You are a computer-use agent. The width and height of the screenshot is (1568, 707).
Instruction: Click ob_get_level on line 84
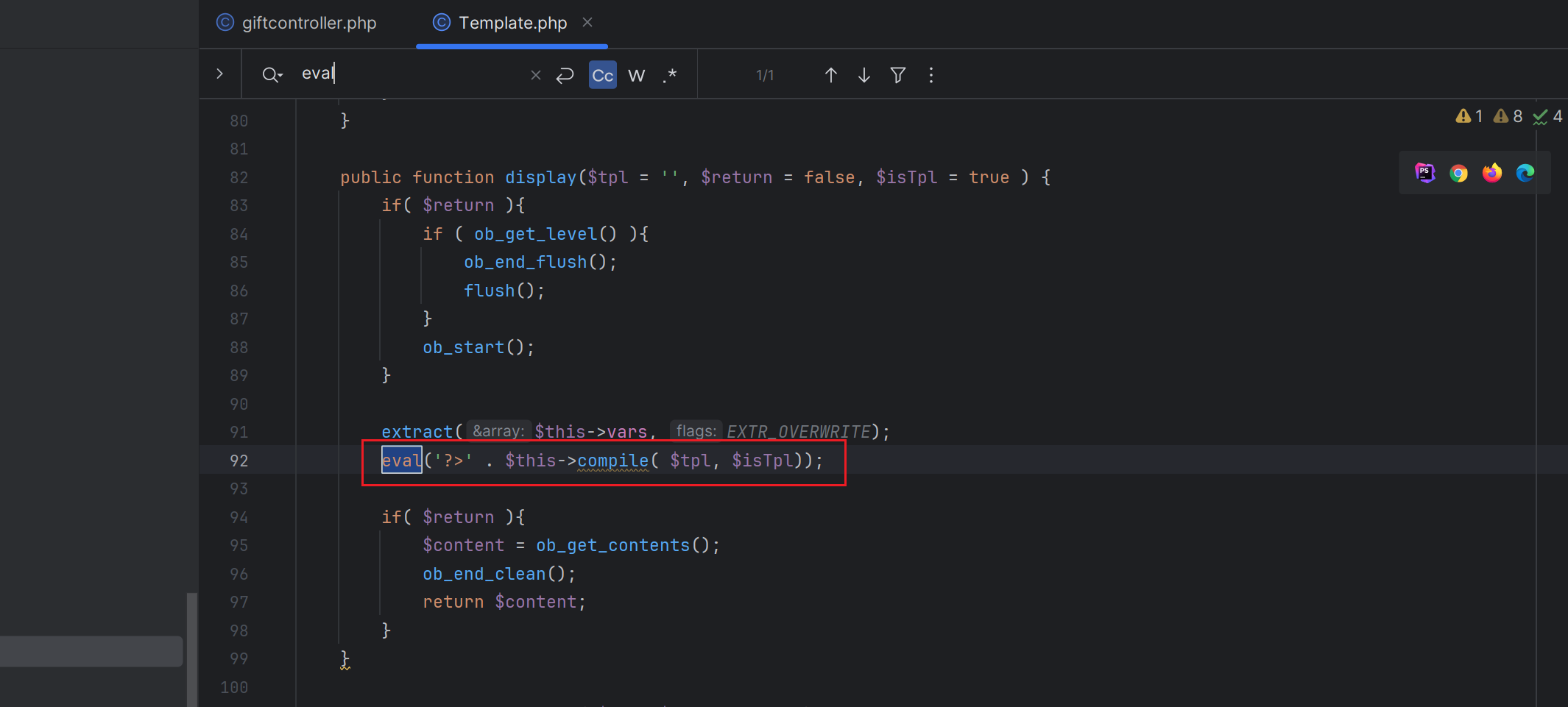click(x=535, y=234)
